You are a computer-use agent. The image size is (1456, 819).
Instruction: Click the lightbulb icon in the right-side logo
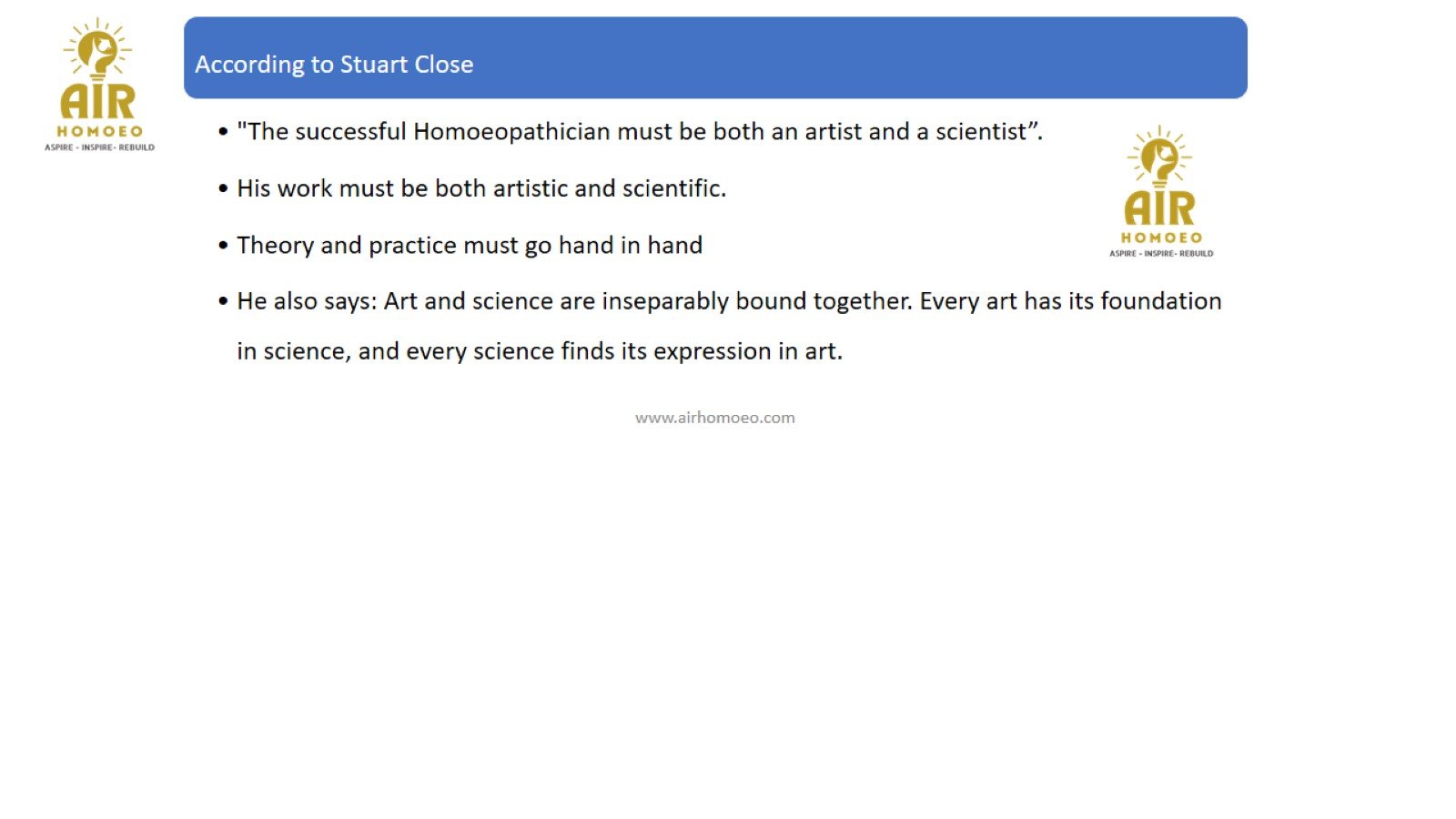1159,157
